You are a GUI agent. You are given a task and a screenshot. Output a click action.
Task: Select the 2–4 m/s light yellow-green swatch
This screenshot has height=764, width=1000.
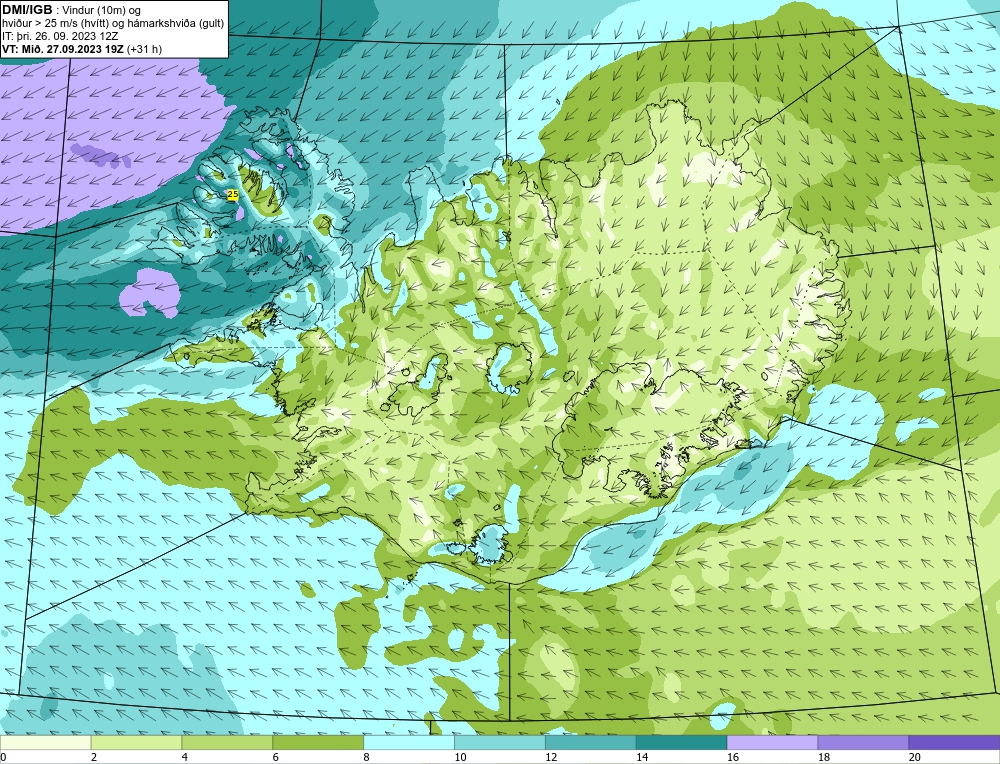(136, 742)
